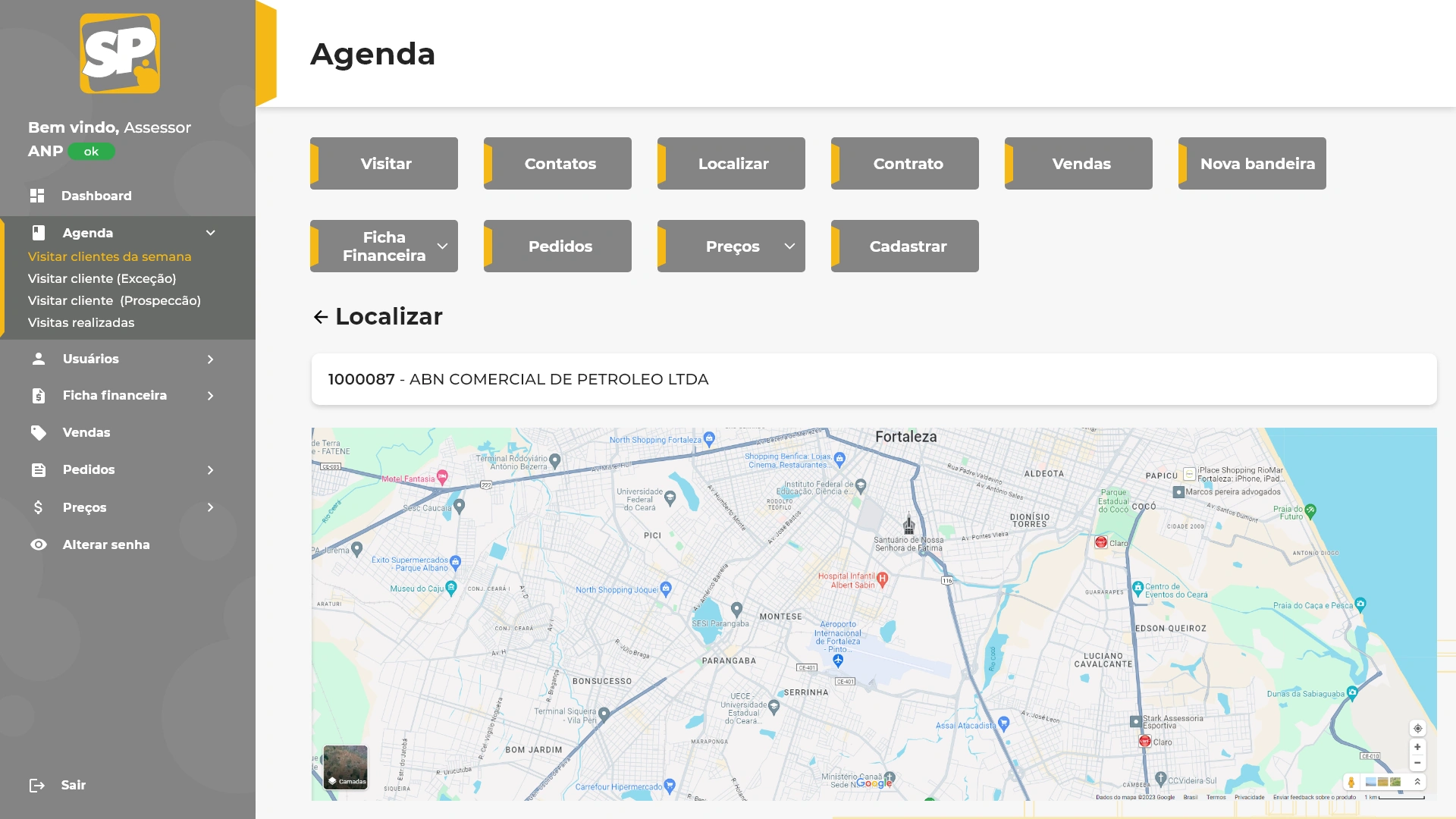Click the Dashboard grid icon
The height and width of the screenshot is (819, 1456).
point(37,196)
